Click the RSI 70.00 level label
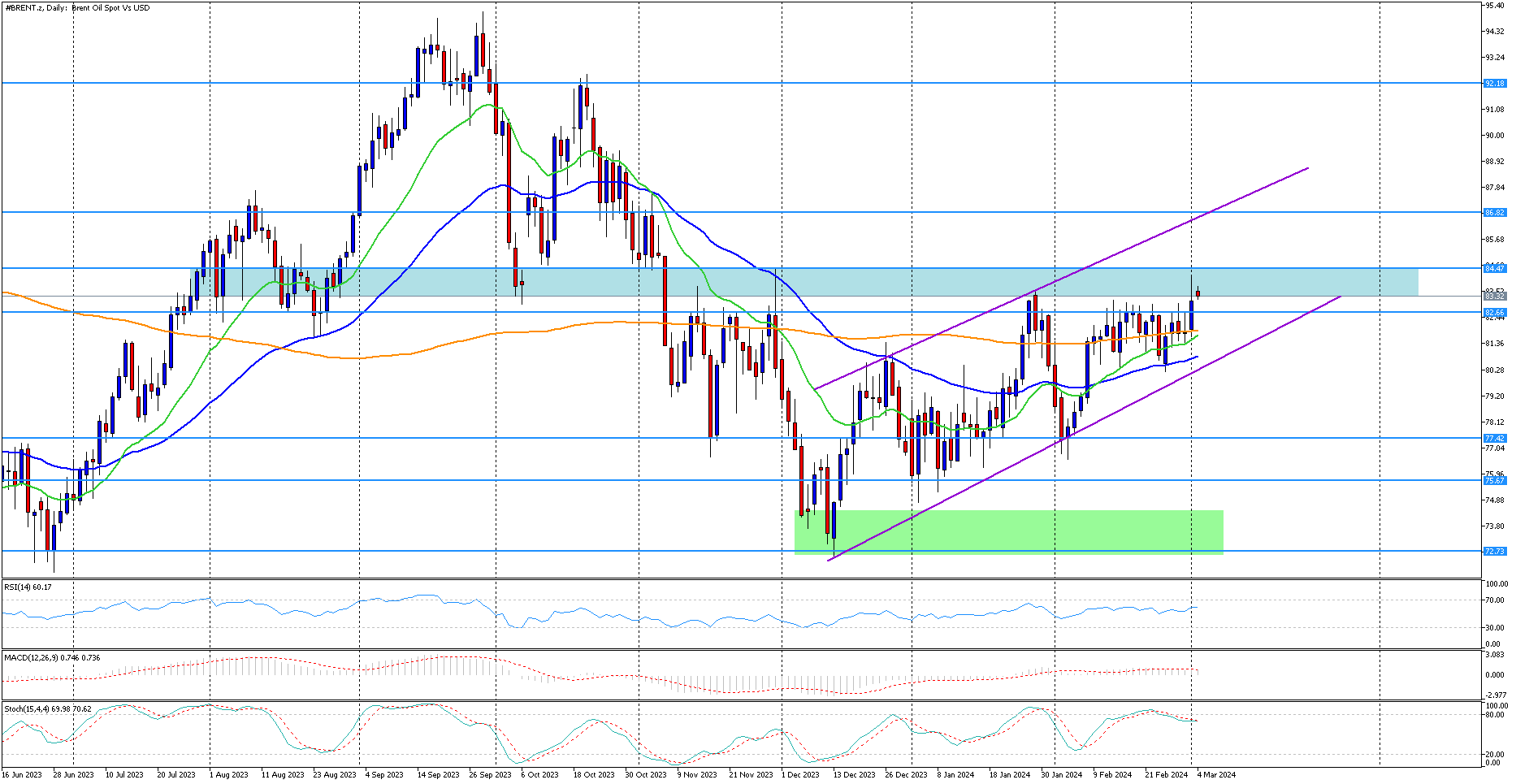Screen dimensions: 1516x784 1495,600
